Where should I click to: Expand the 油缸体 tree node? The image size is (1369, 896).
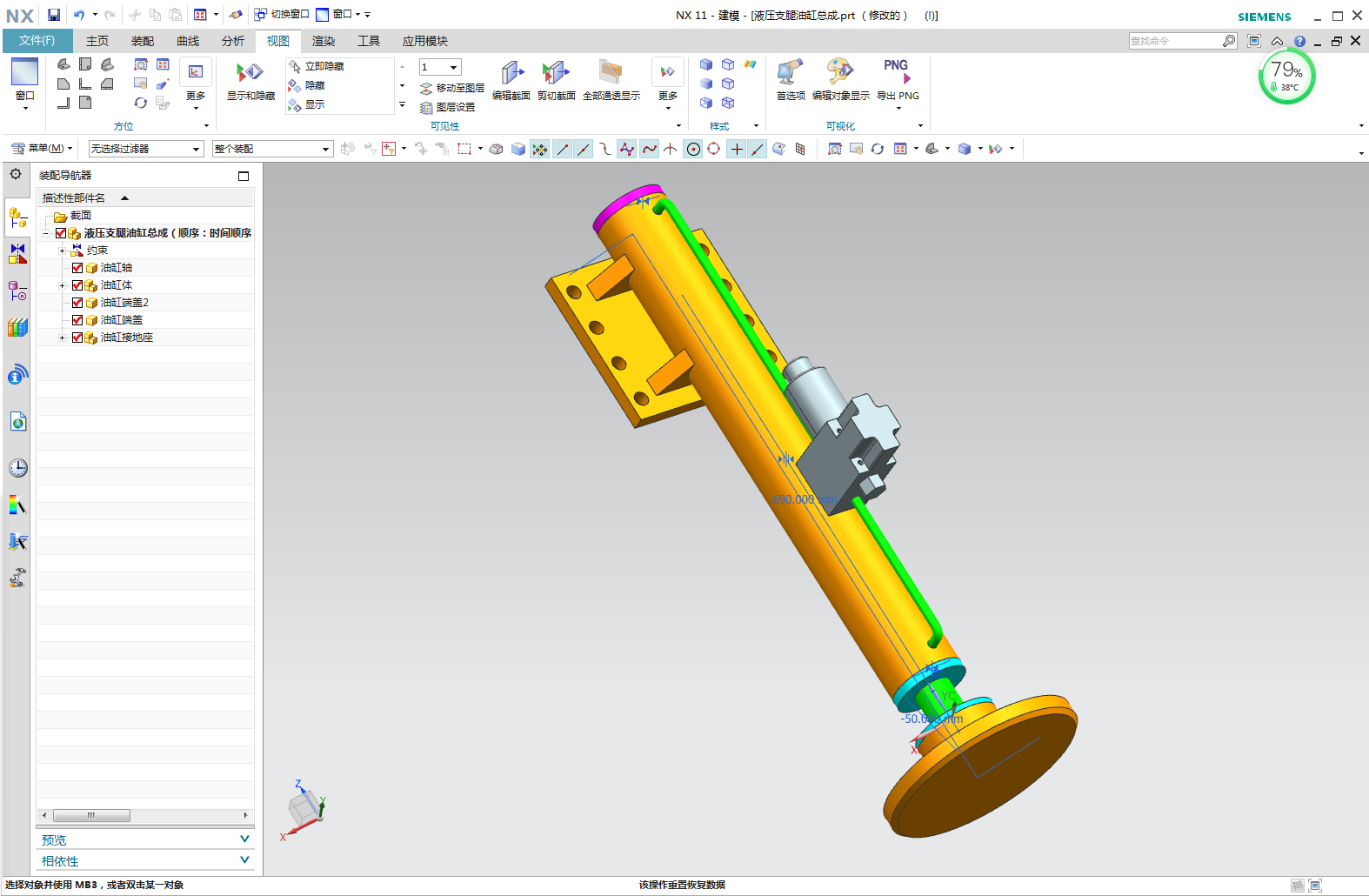(x=62, y=285)
